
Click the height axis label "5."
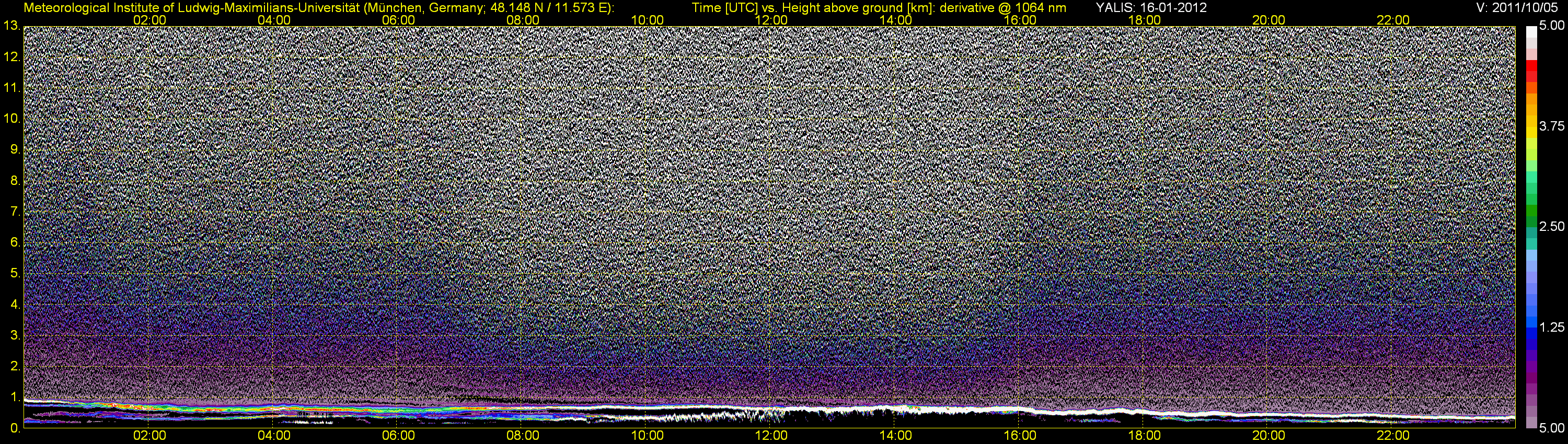coord(15,274)
